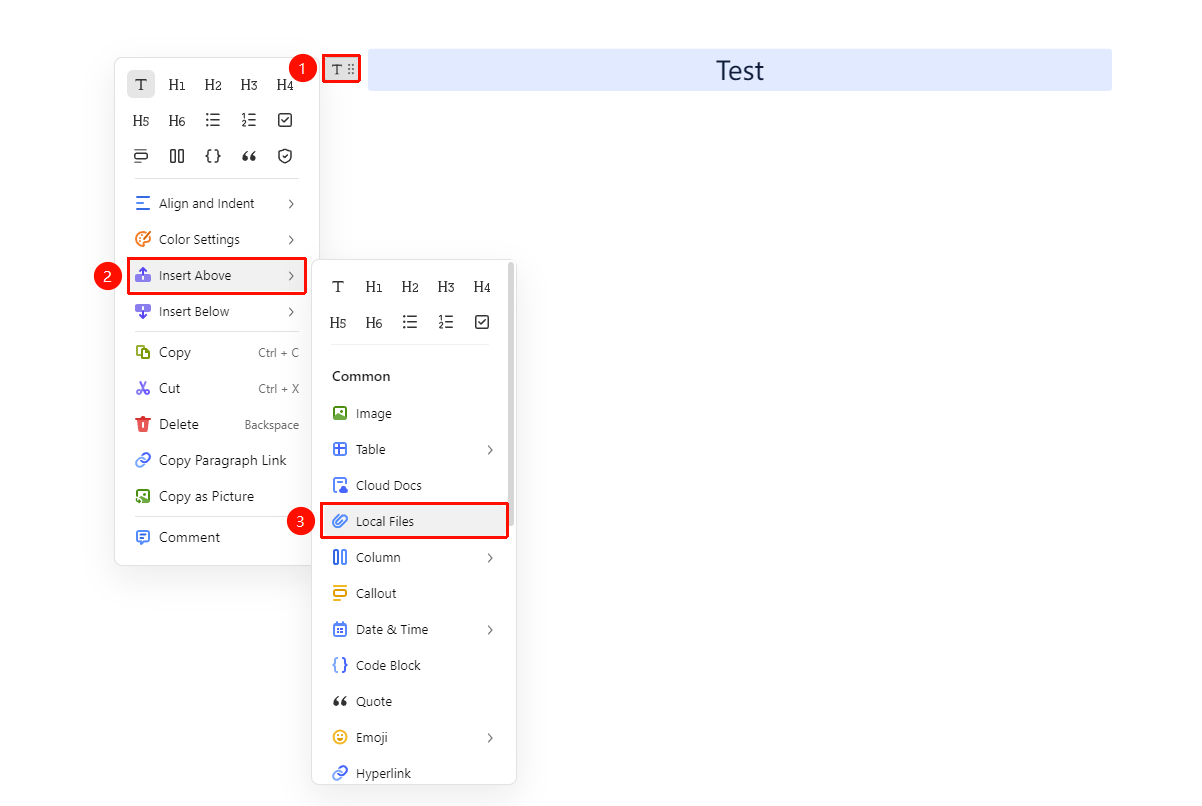Convert block to H5 in the block menu
This screenshot has width=1202, height=806.
pyautogui.click(x=141, y=120)
